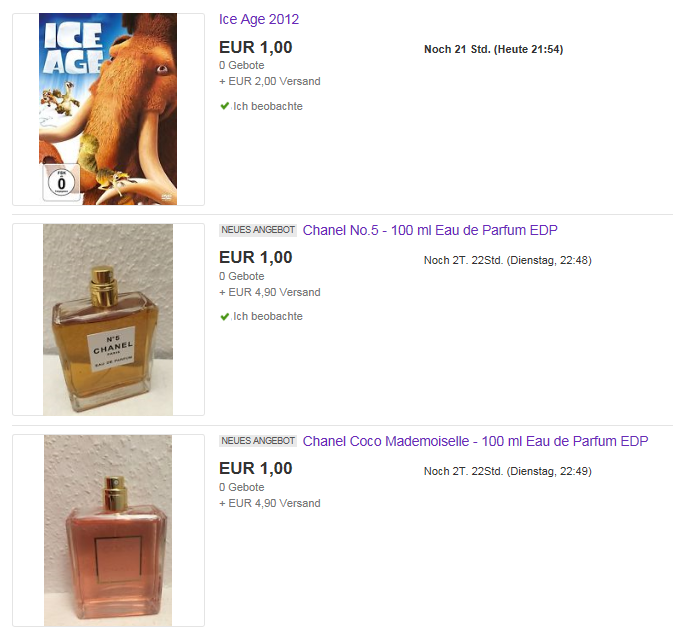
Task: Click EUR 1,00 price of Coco Mademoiselle
Action: 256,468
